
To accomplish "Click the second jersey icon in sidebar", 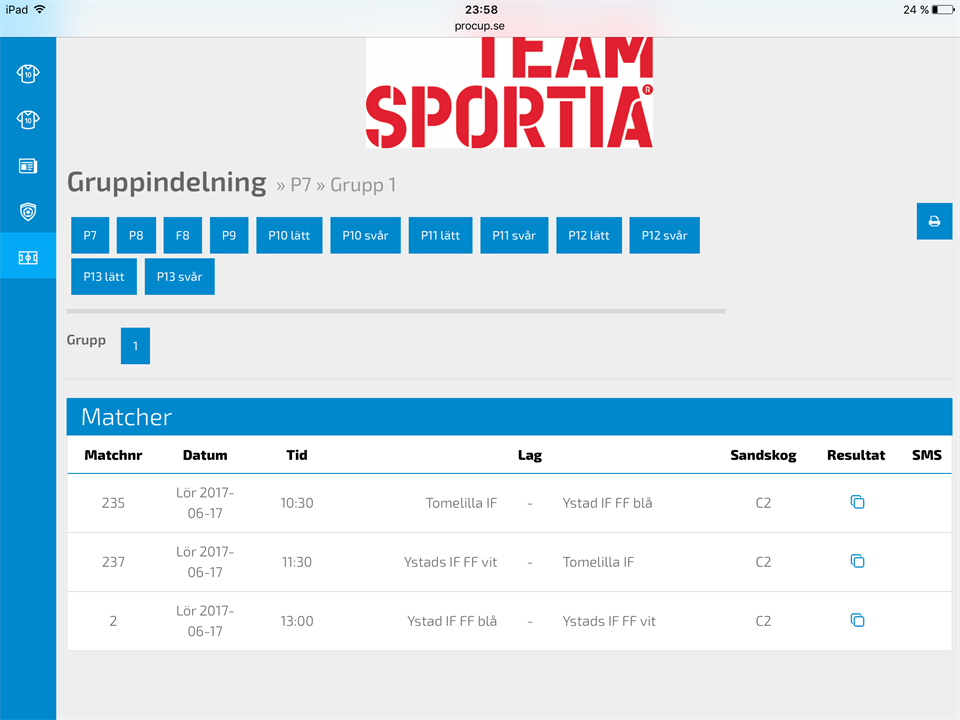I will coord(28,119).
